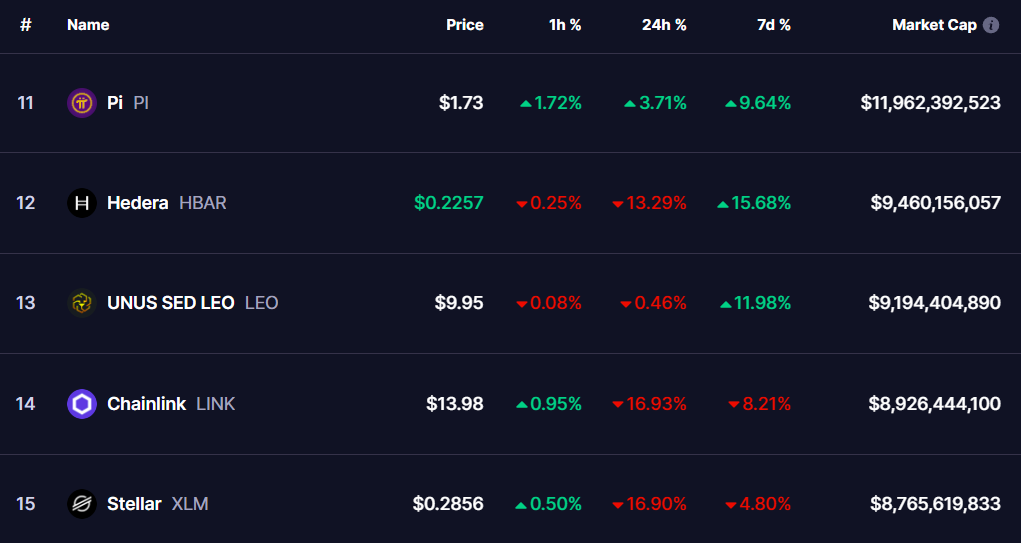Click the Pi coin logo icon

click(81, 102)
